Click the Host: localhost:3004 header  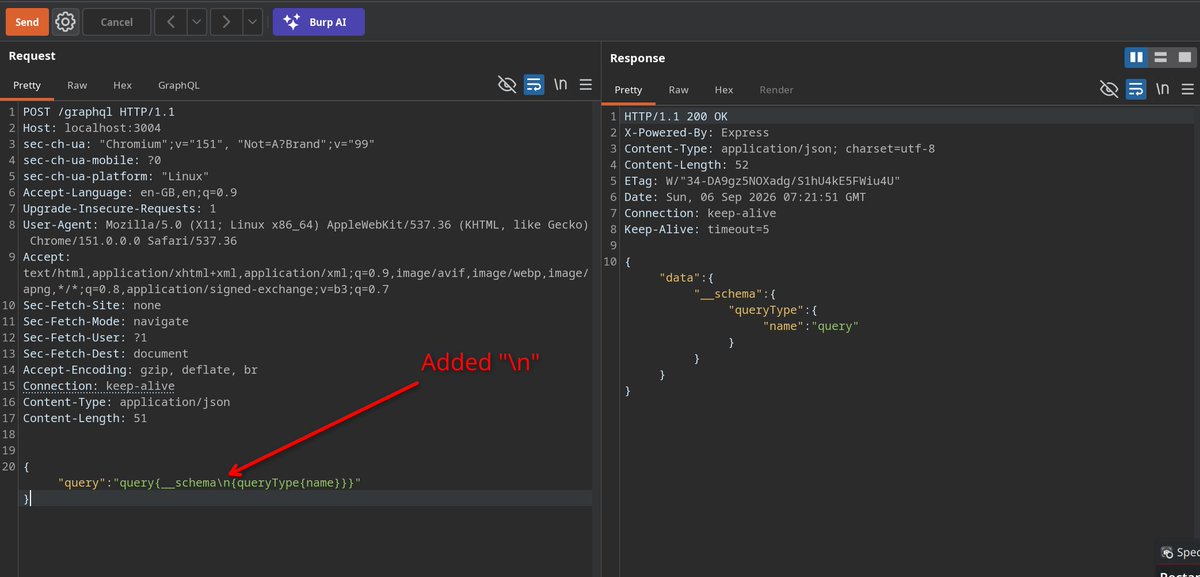pos(92,128)
